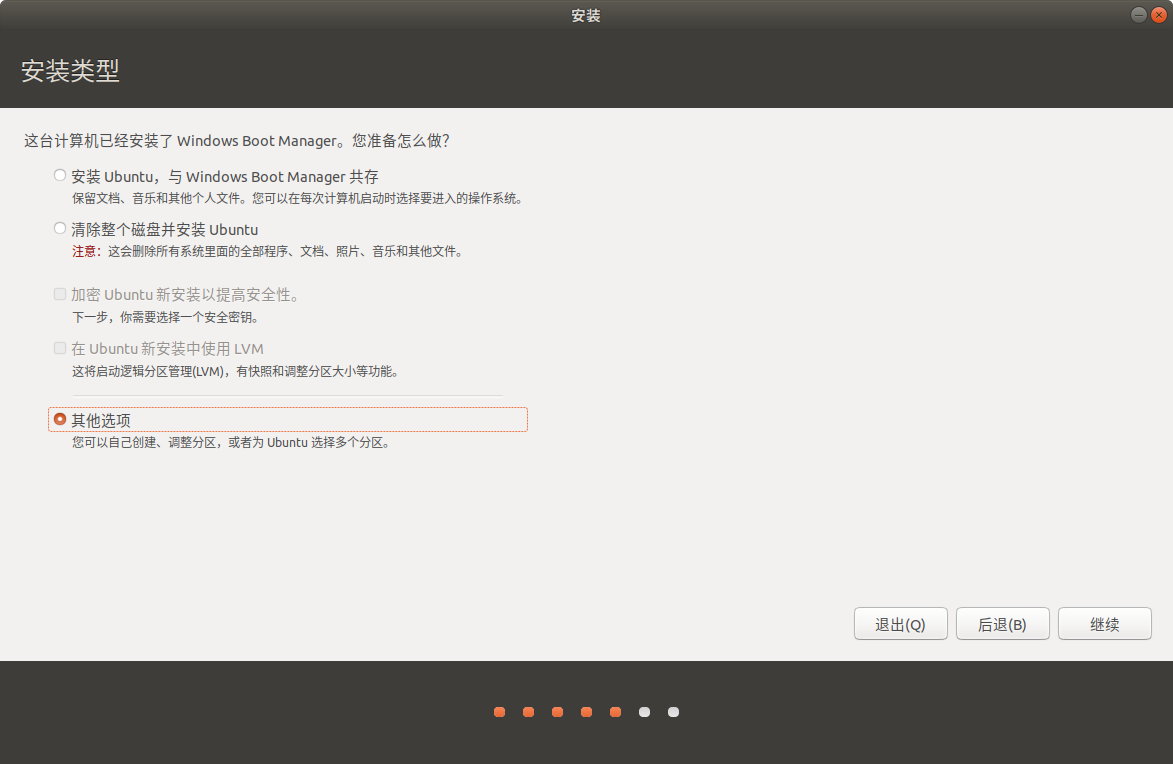Click the 退出(Q) quit button

click(901, 624)
